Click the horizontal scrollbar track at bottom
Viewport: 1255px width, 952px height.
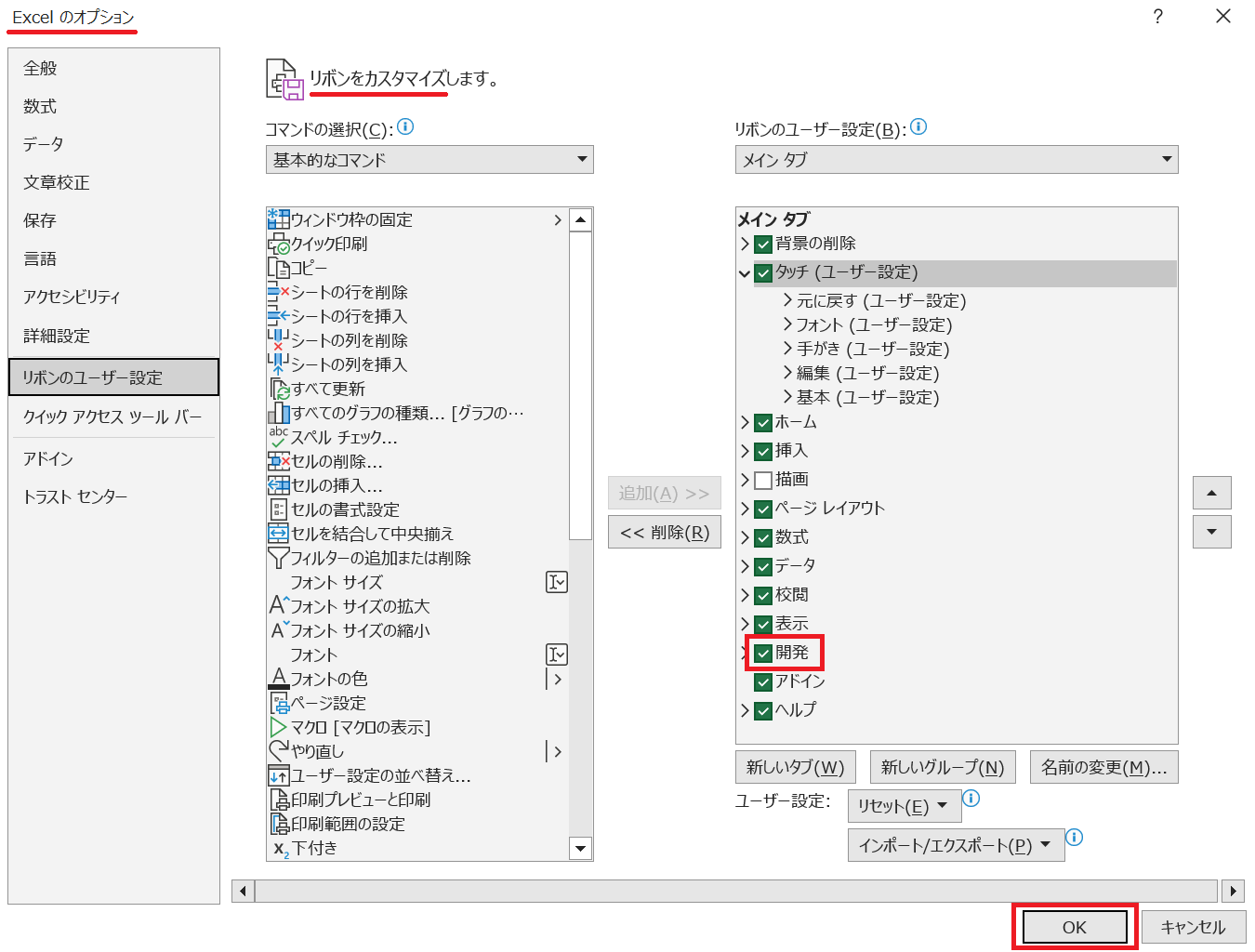[734, 891]
